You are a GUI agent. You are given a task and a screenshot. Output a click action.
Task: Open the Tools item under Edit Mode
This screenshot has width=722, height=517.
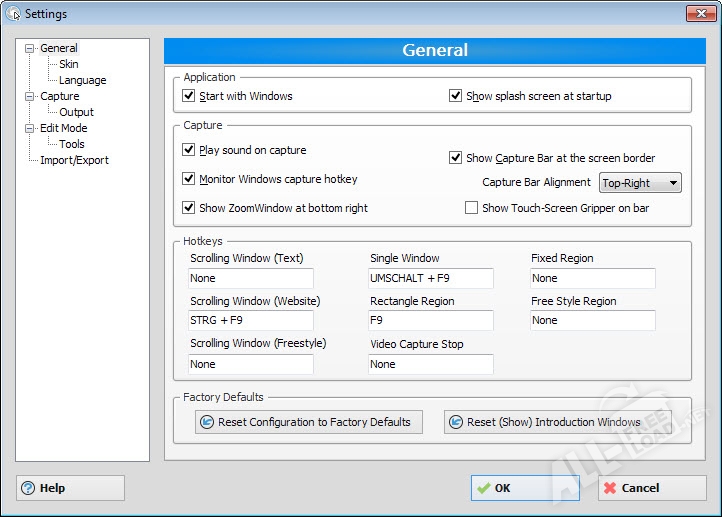click(71, 144)
